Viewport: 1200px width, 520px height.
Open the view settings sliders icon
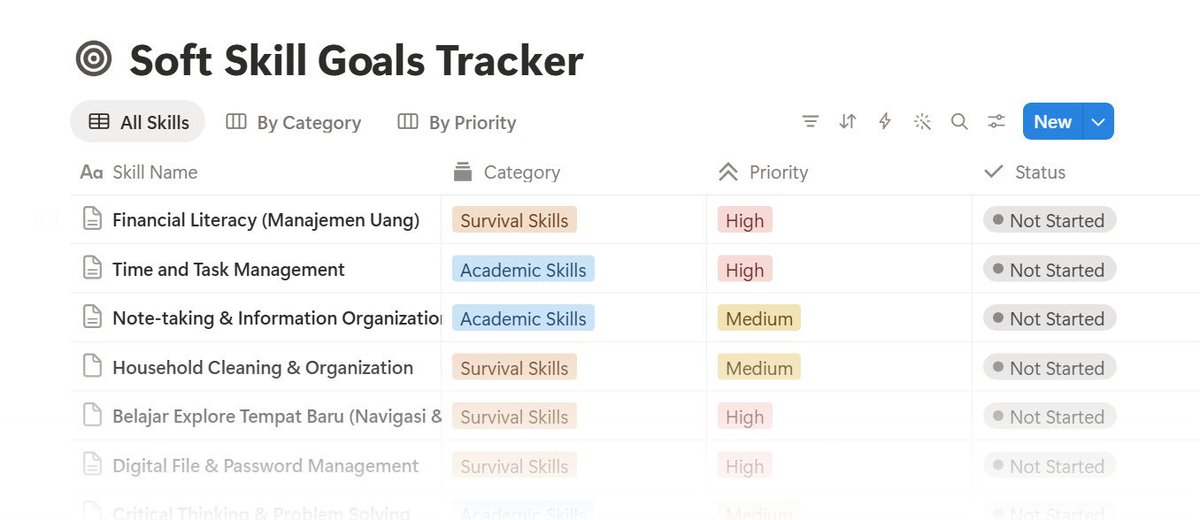(996, 122)
